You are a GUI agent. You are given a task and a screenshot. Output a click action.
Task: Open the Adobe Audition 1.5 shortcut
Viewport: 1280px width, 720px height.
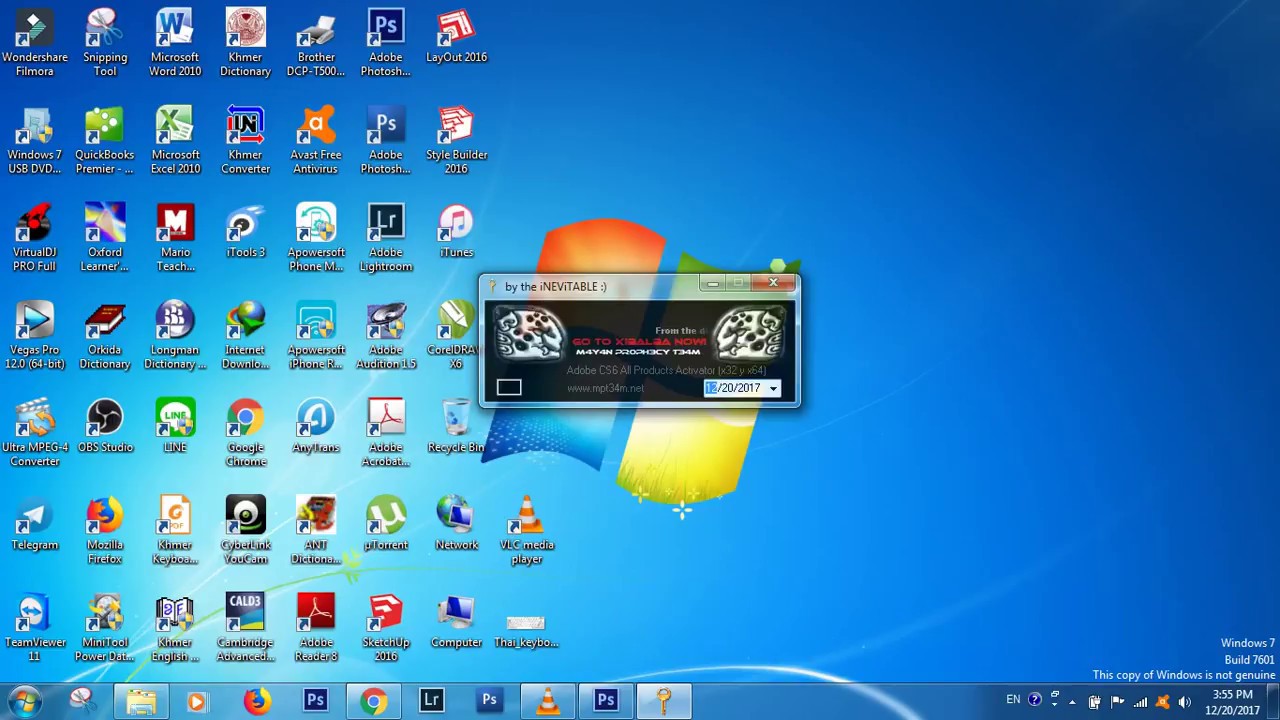tap(386, 336)
